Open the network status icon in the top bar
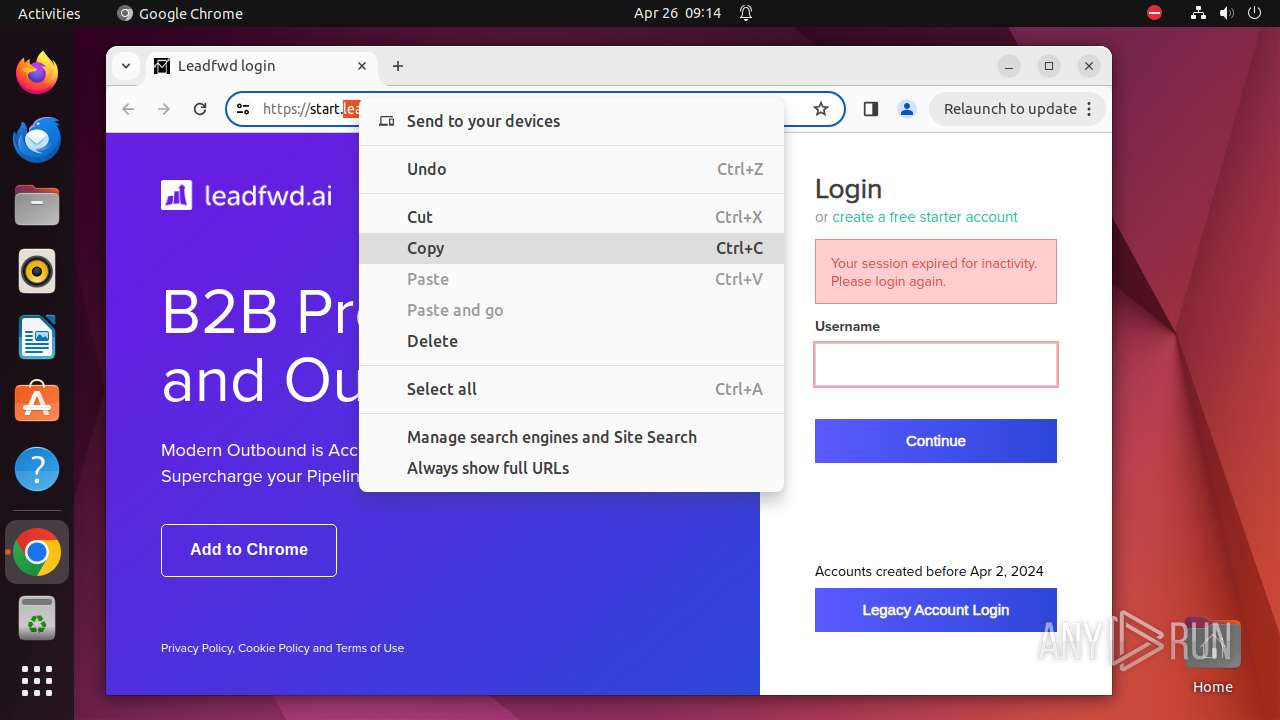Screen dimensions: 1280x720 [x=1198, y=13]
